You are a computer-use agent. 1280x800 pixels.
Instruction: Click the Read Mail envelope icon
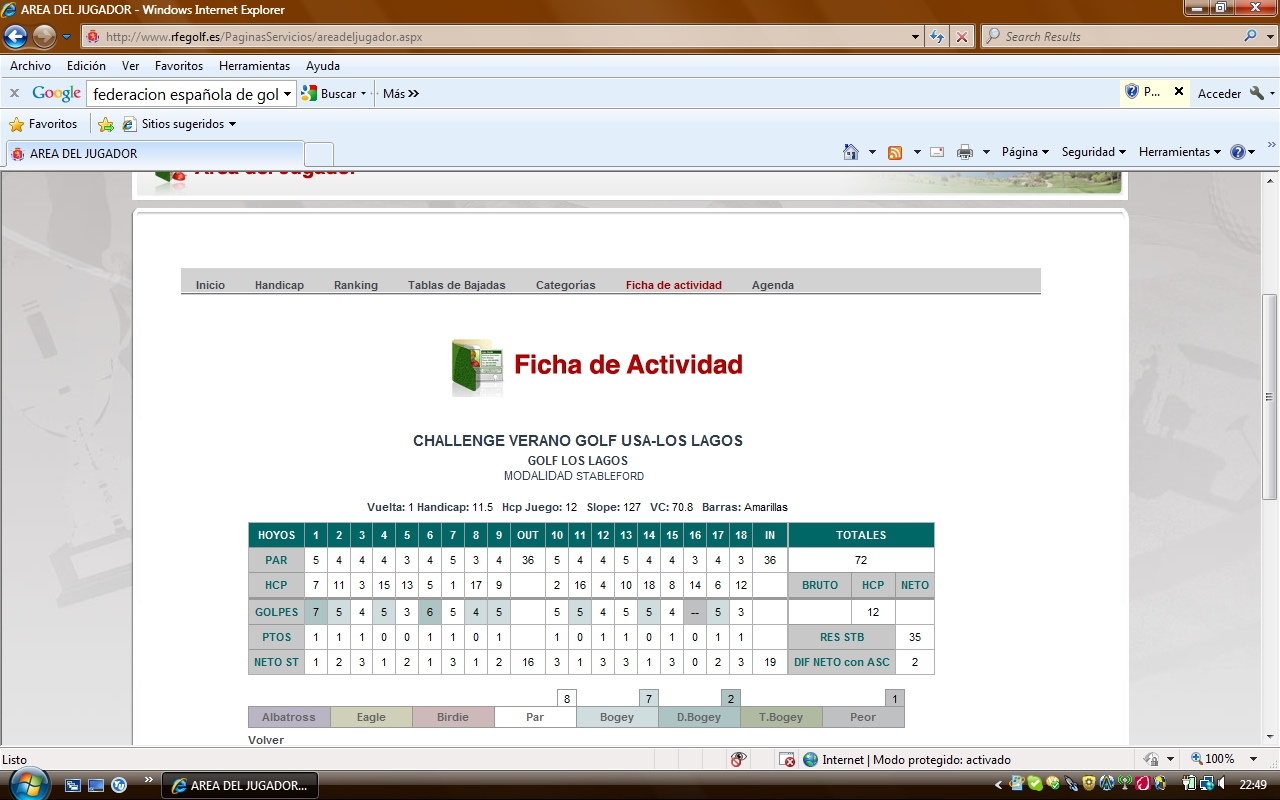pyautogui.click(x=937, y=152)
